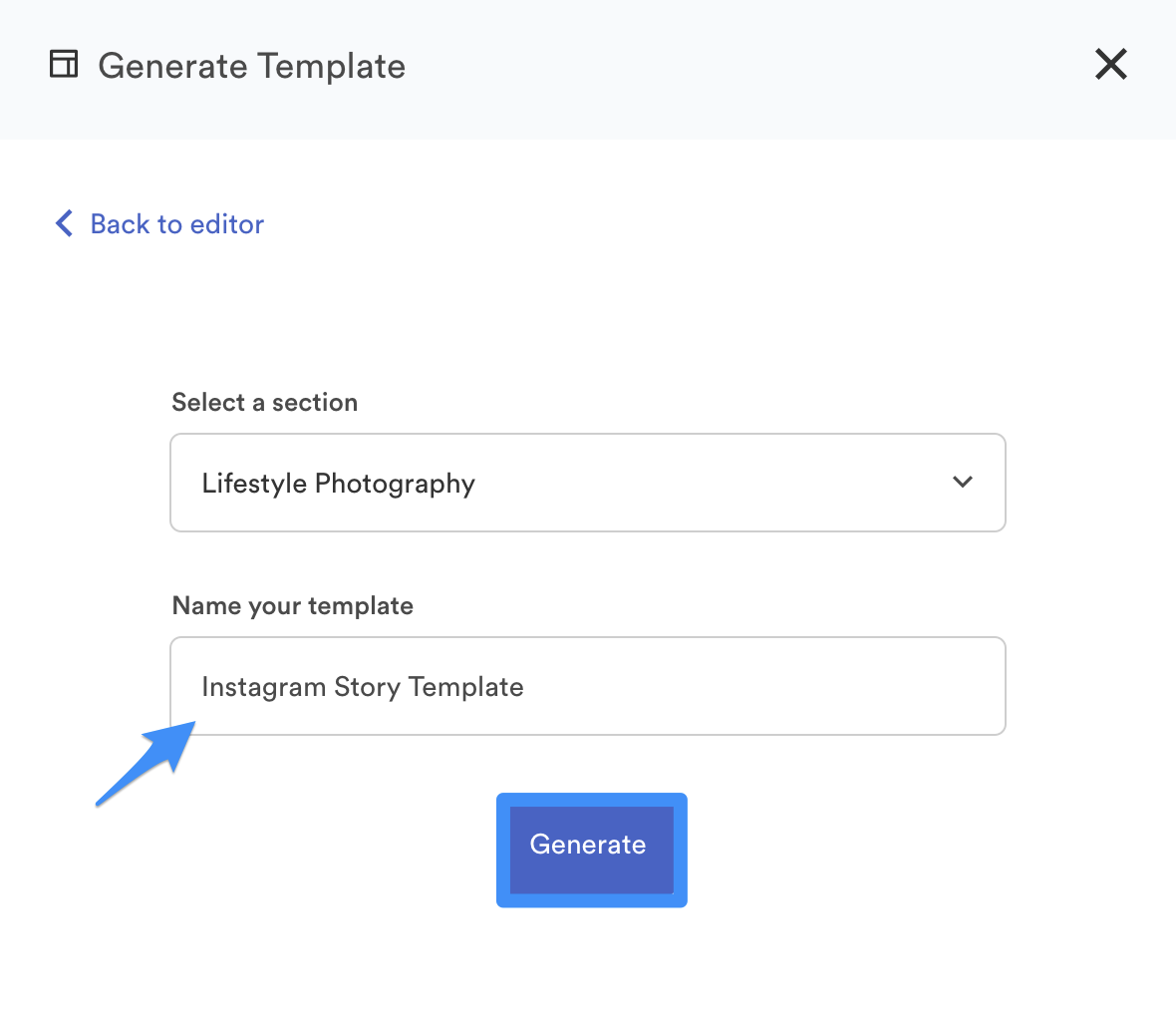Click the Instagram Story Template text
1176x1029 pixels.
tap(362, 687)
